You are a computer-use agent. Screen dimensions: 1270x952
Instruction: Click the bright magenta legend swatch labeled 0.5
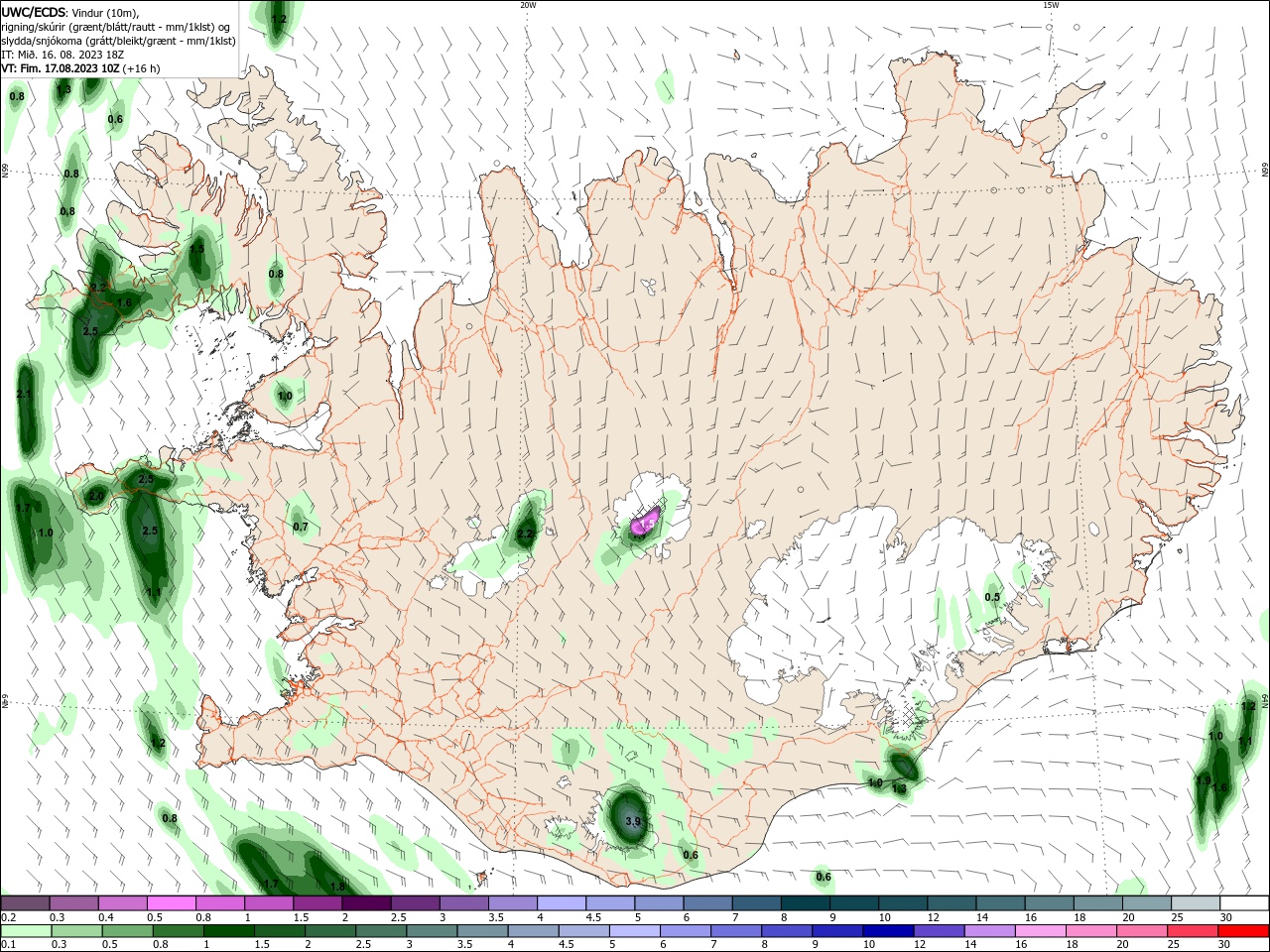click(x=171, y=902)
